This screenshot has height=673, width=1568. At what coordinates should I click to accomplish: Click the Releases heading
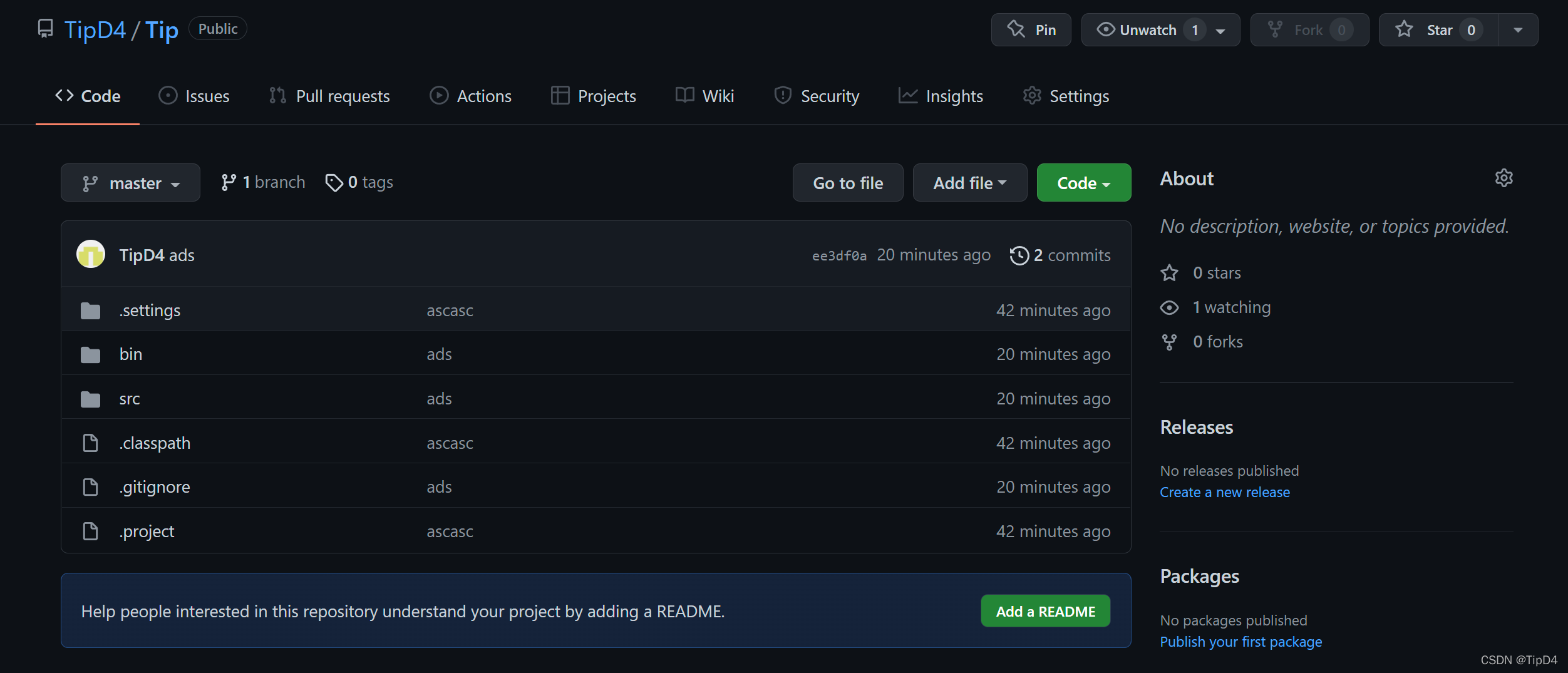click(x=1197, y=427)
